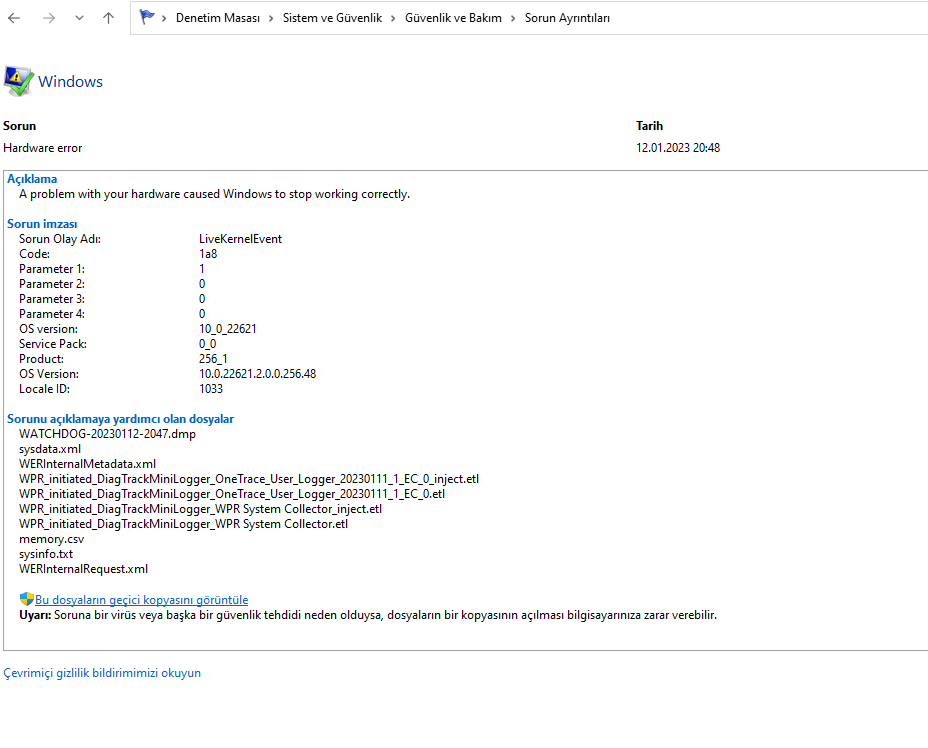928x748 pixels.
Task: Click Service Pack value 0_0
Action: click(x=207, y=344)
